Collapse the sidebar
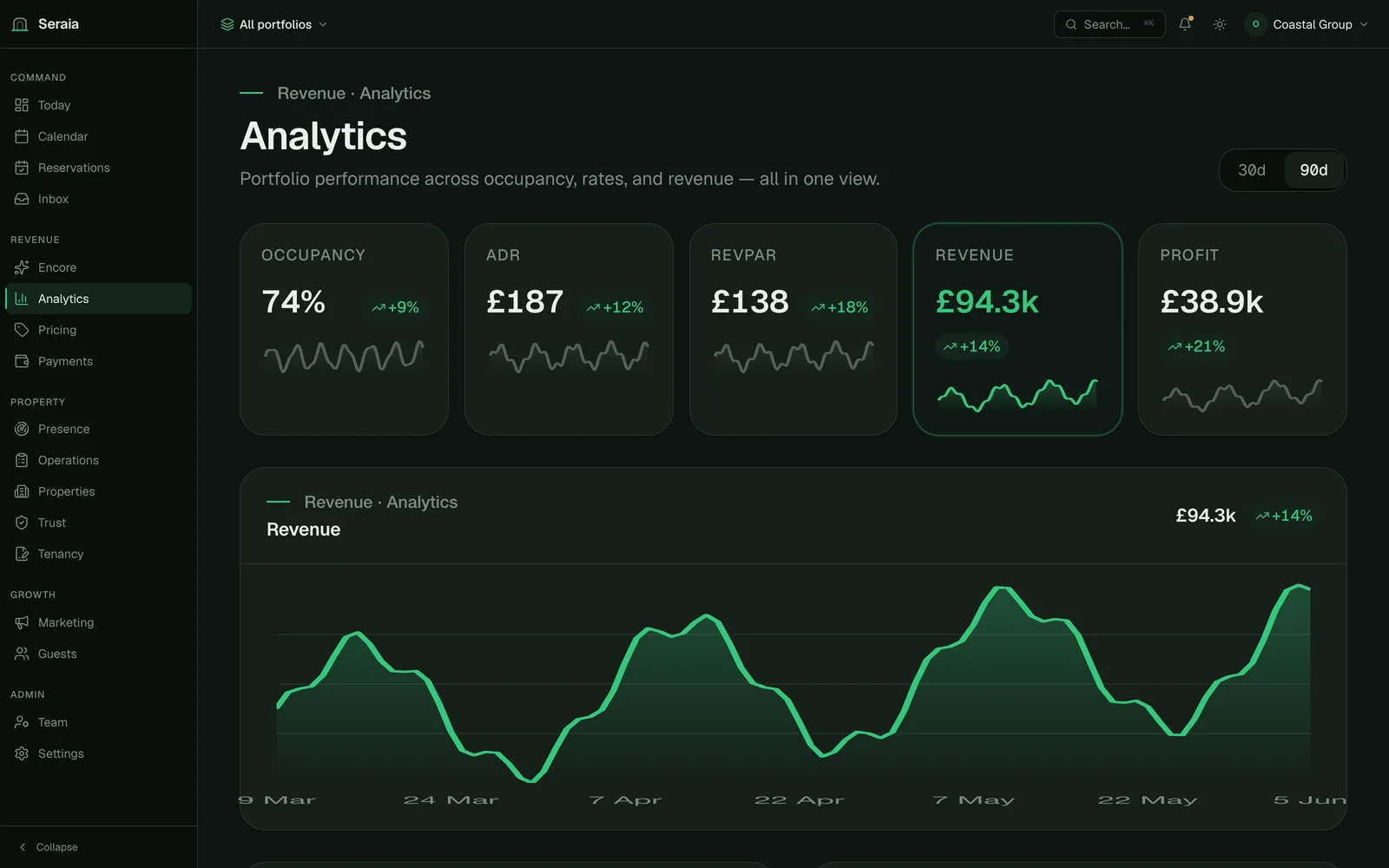Screen dimensions: 1389x868 [49, 847]
